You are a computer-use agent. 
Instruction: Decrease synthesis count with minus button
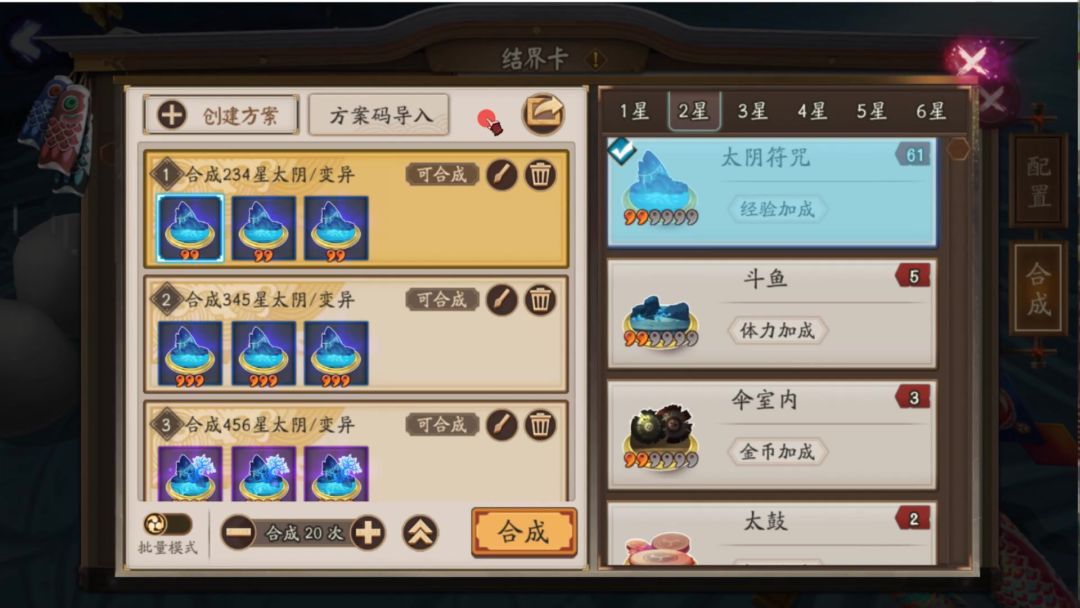pyautogui.click(x=239, y=532)
